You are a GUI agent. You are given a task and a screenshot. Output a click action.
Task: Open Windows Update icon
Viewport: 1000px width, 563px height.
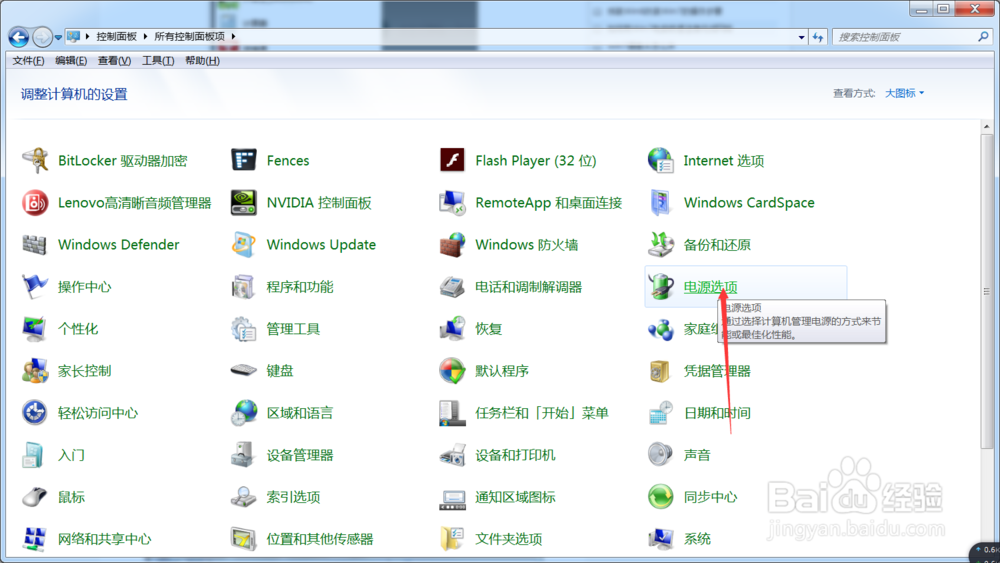pos(244,245)
